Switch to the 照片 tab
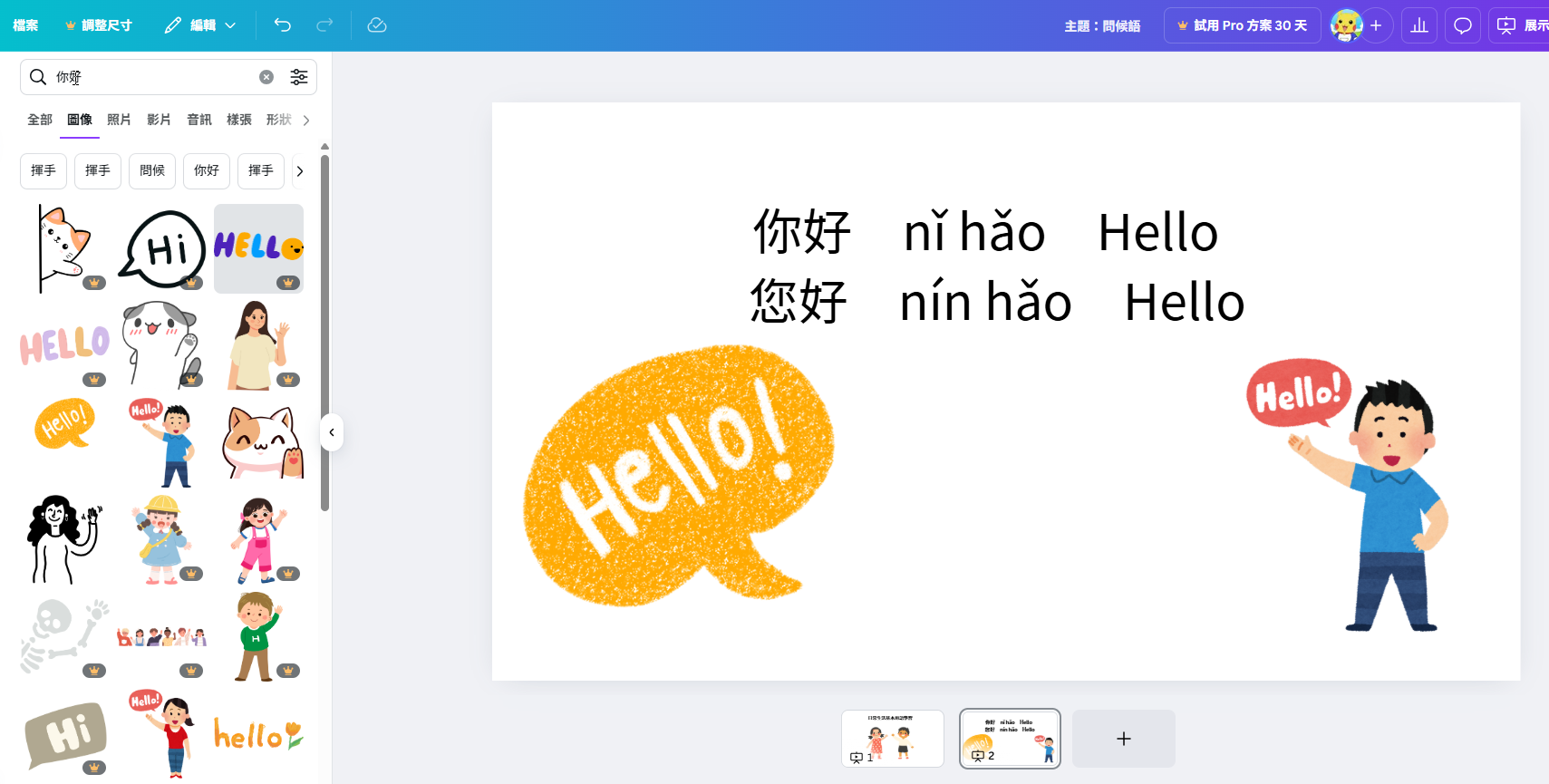Viewport: 1549px width, 784px height. click(119, 120)
